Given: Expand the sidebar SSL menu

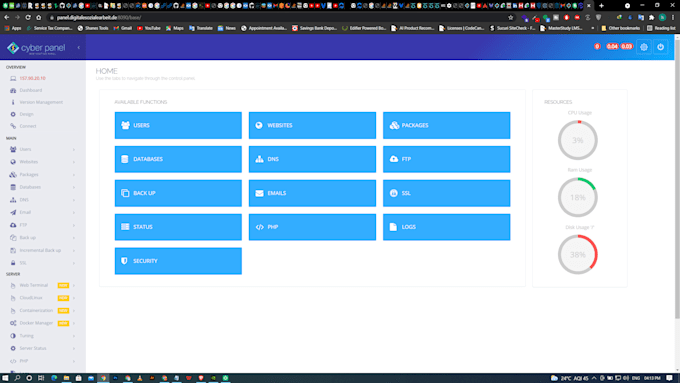Looking at the screenshot, I should [42, 263].
